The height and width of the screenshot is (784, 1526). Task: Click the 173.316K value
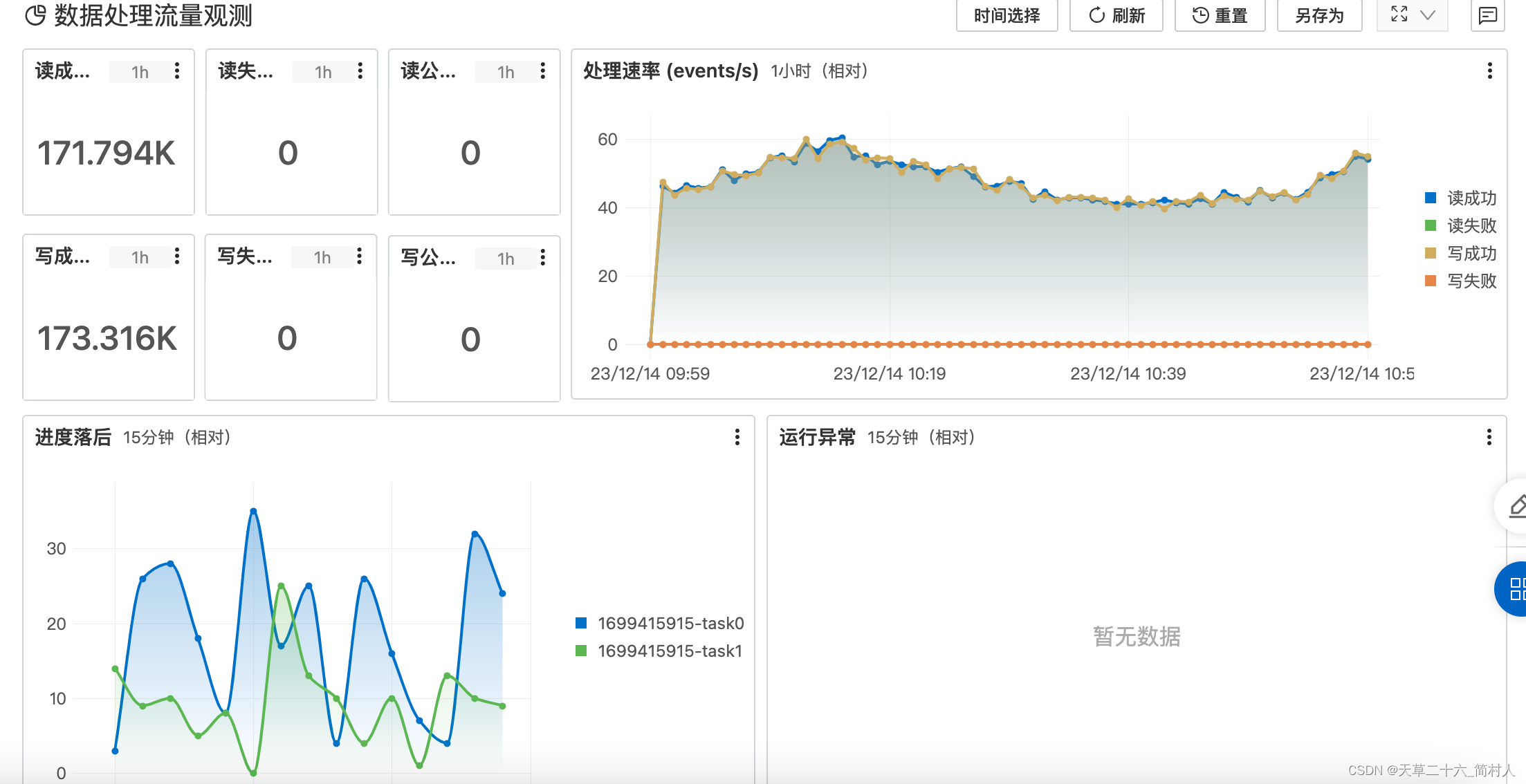click(107, 339)
